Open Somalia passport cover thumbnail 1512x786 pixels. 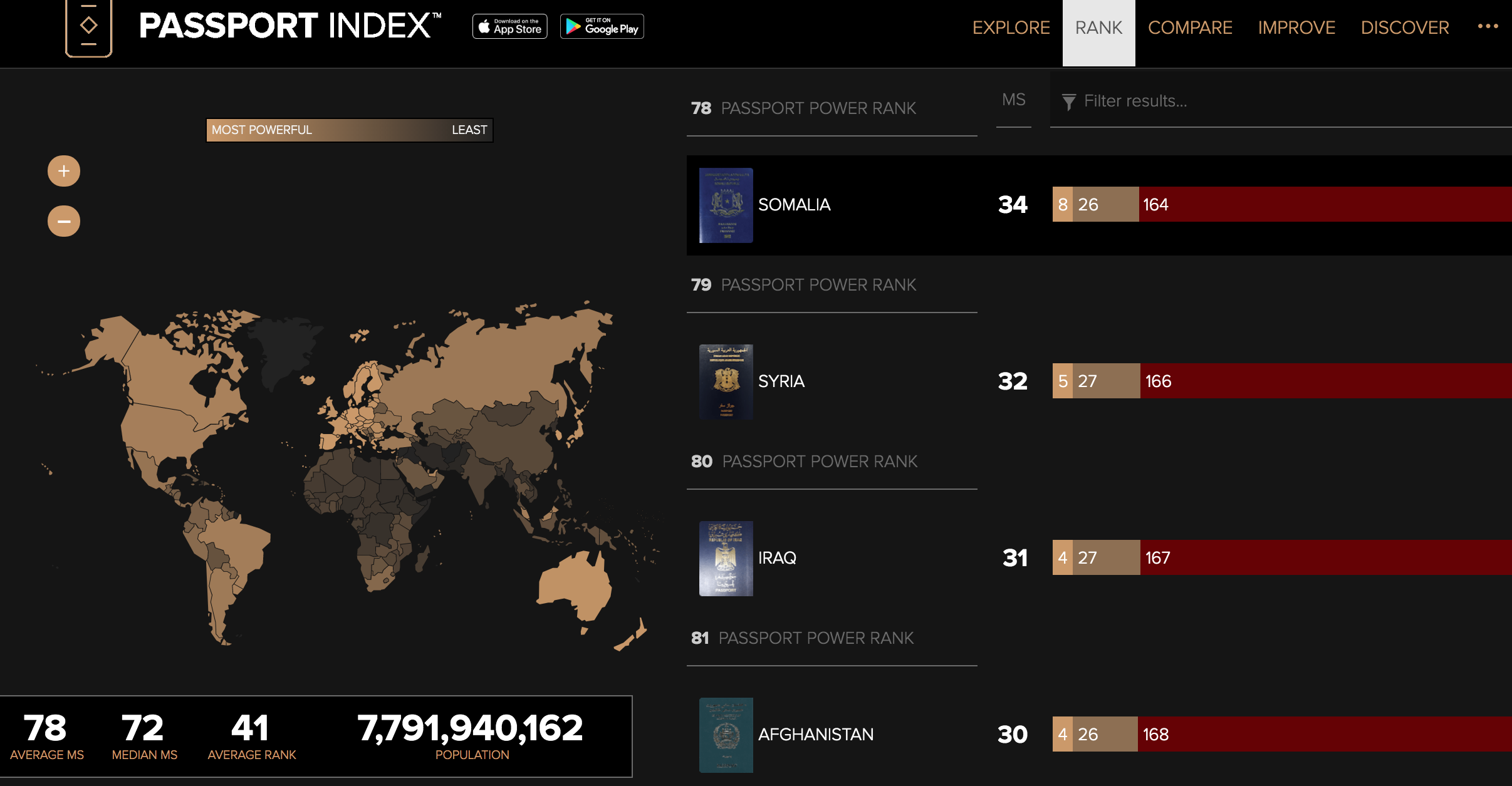[726, 205]
